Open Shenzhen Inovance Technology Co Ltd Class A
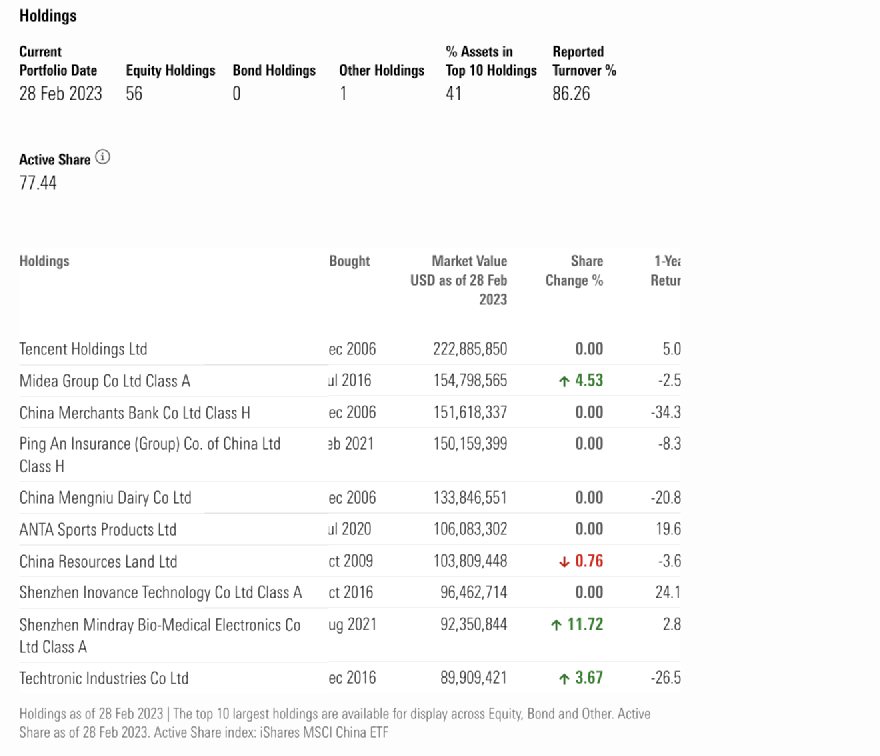Image resolution: width=880 pixels, height=756 pixels. [x=160, y=593]
